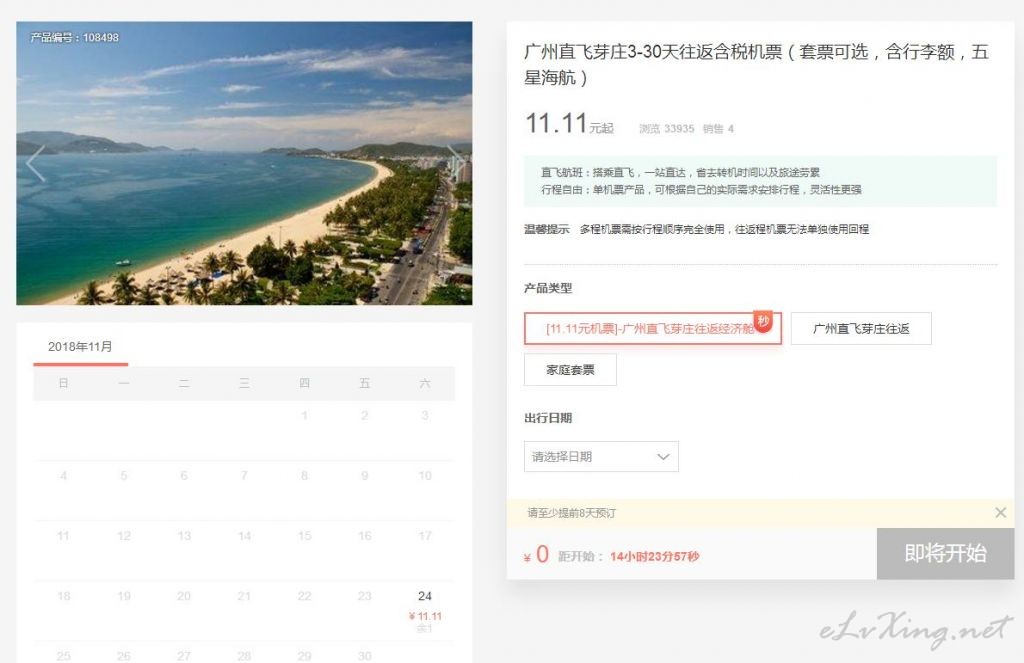Select the 家庭套票 product type

[570, 370]
